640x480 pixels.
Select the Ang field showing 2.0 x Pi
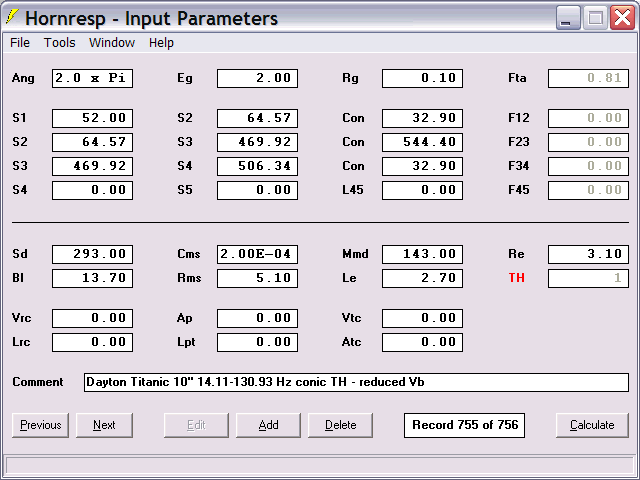92,78
